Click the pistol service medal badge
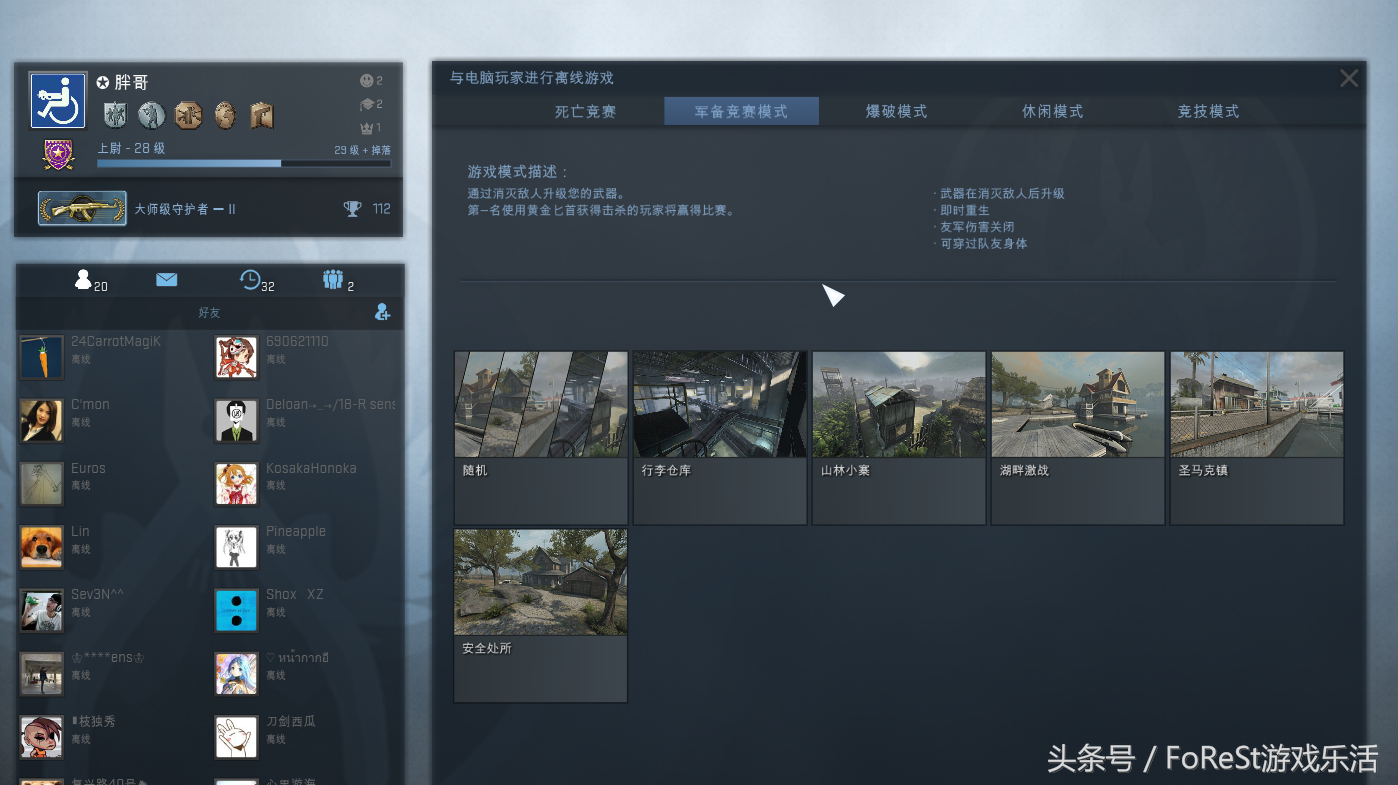 click(261, 116)
